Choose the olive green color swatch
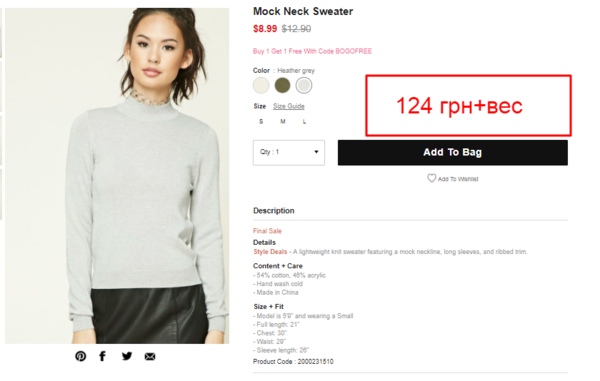The image size is (600, 381). [282, 85]
